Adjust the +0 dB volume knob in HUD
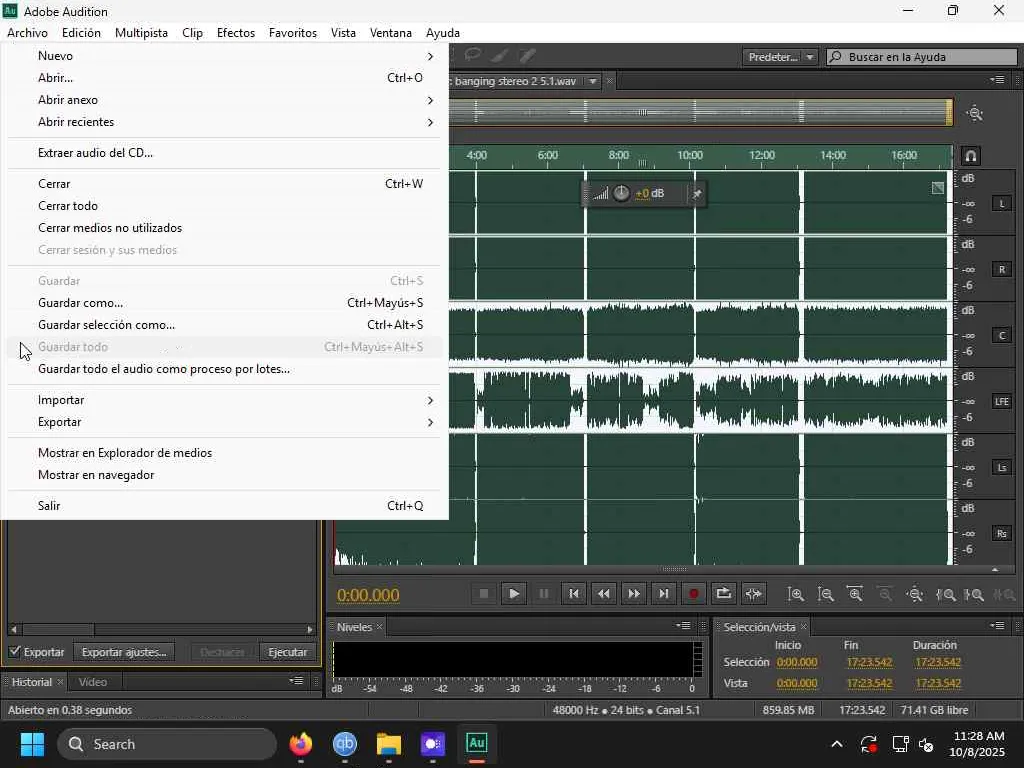 [621, 193]
